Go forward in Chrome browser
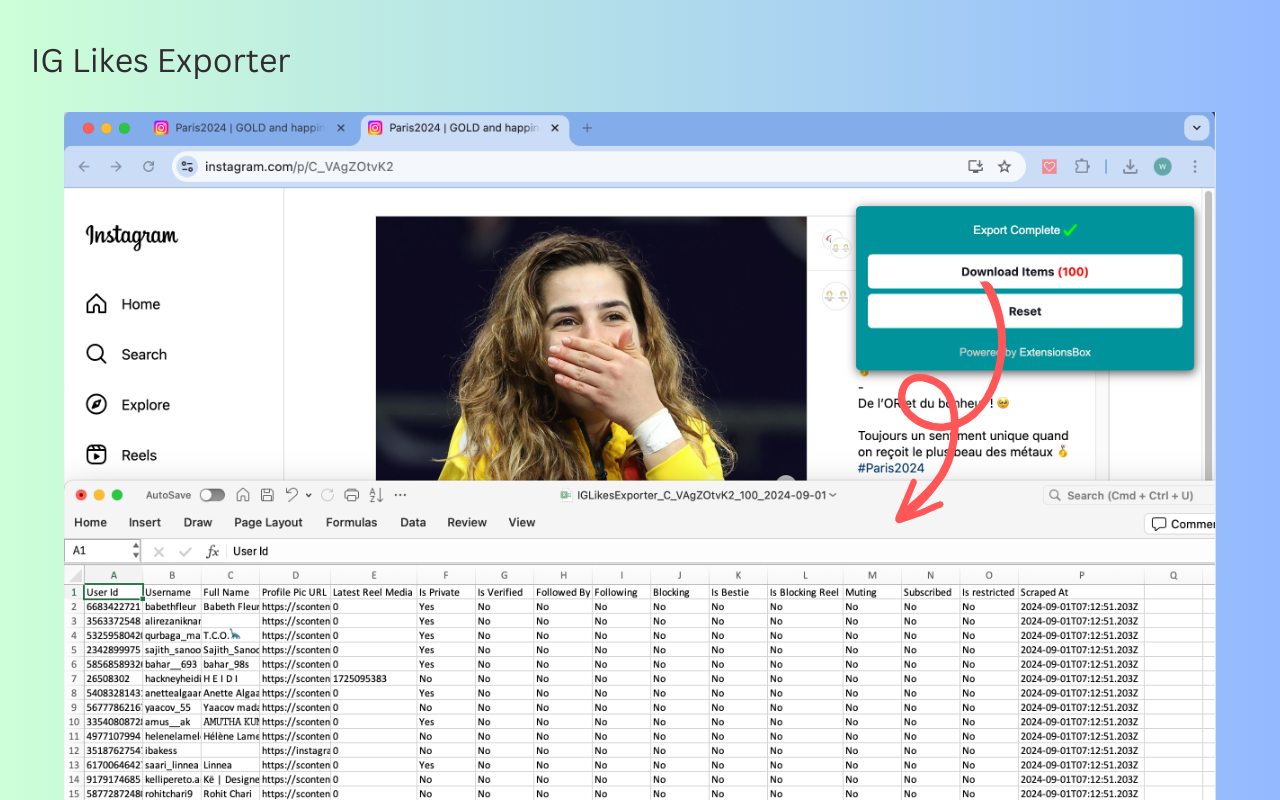This screenshot has height=800, width=1280. pos(116,167)
